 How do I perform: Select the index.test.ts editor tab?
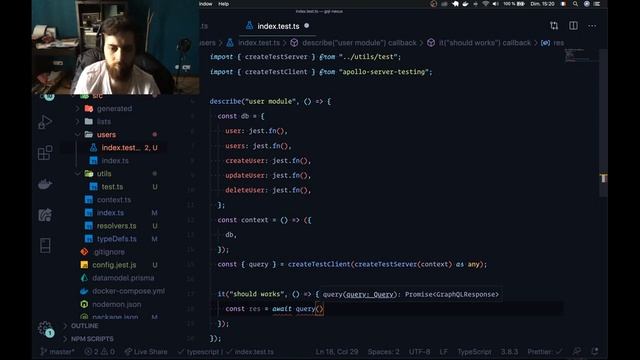[278, 26]
